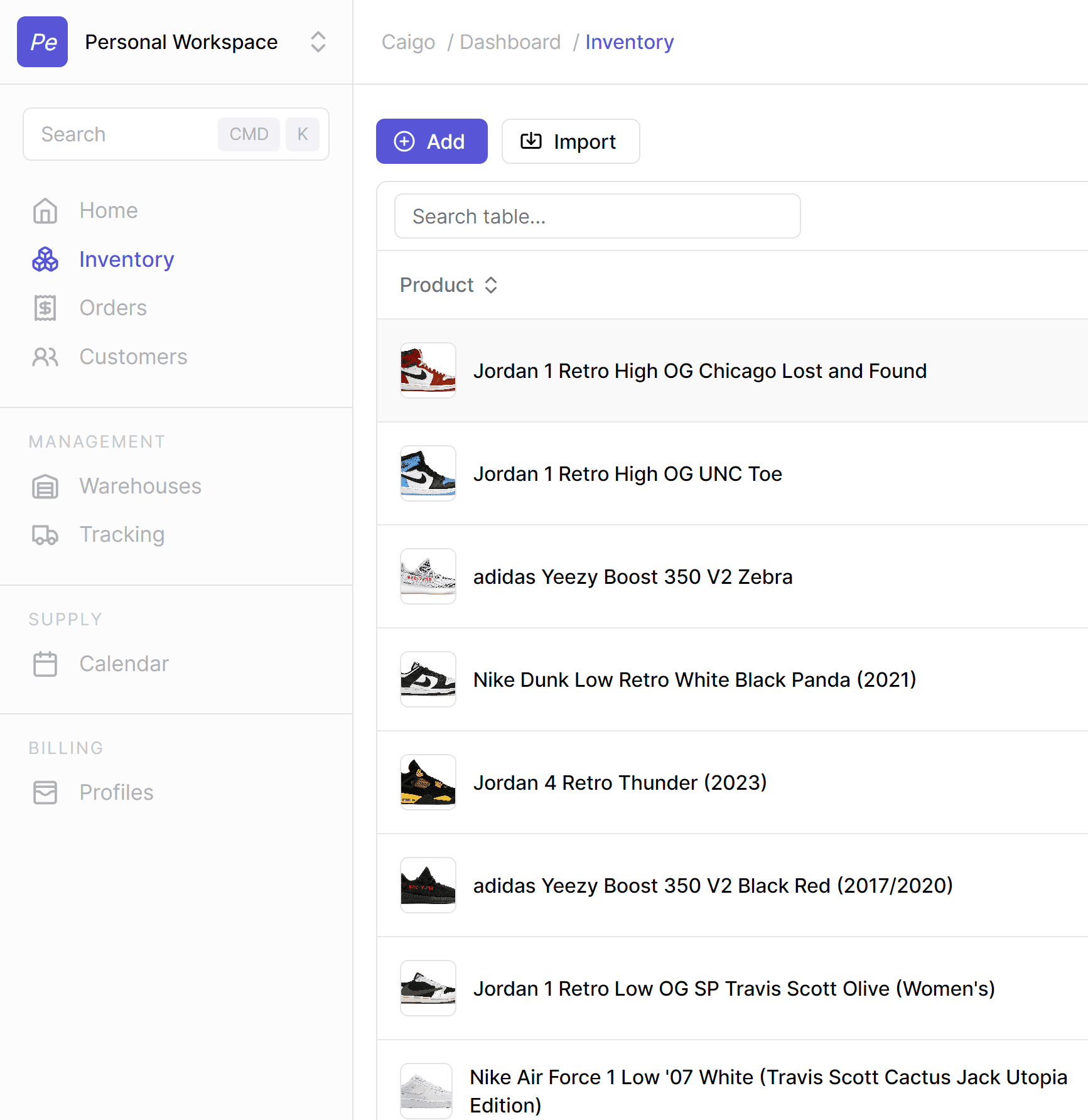The width and height of the screenshot is (1088, 1120).
Task: Focus the sidebar Search field
Action: [176, 134]
